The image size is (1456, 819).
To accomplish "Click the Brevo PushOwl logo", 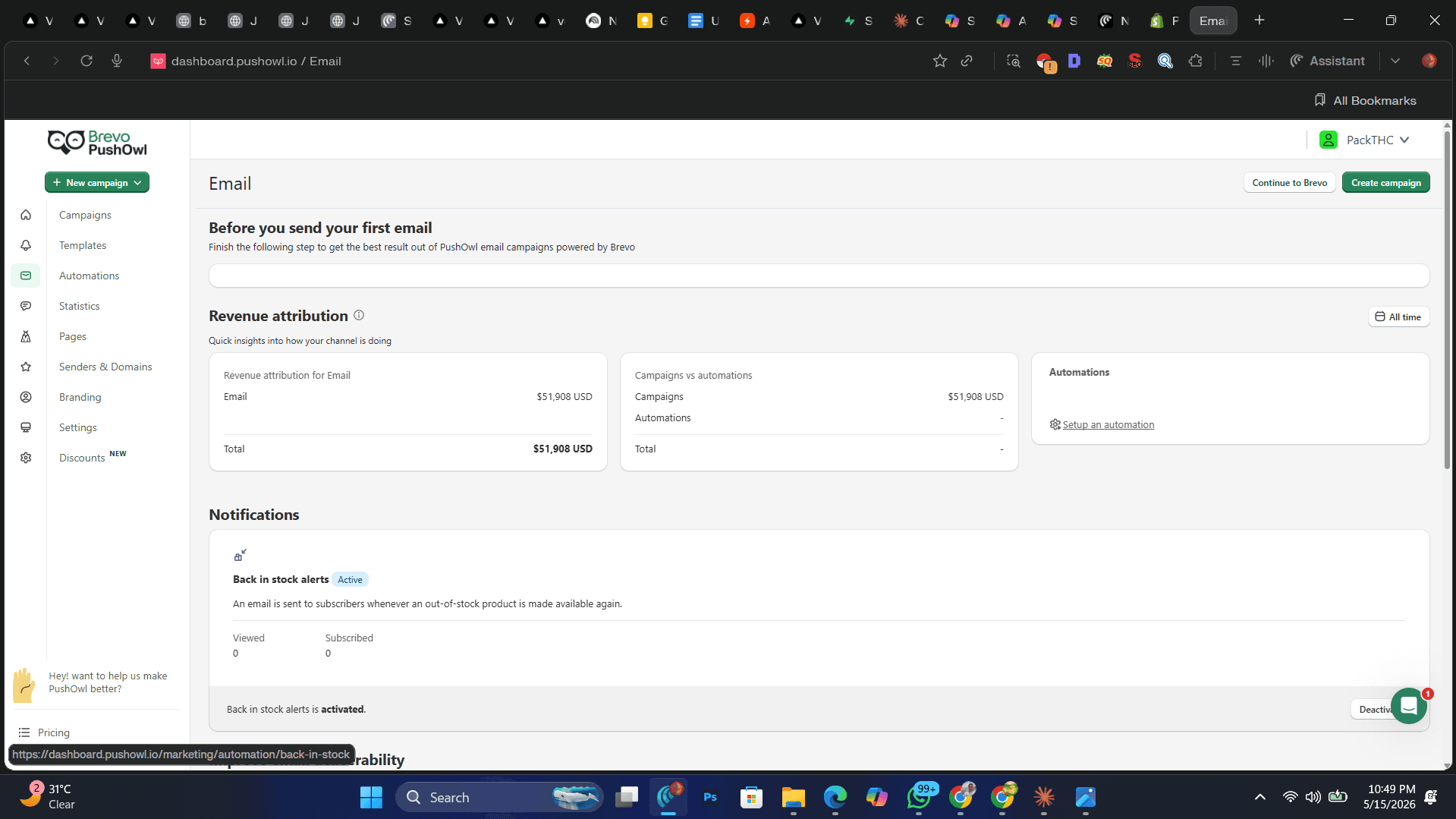I will (x=97, y=143).
